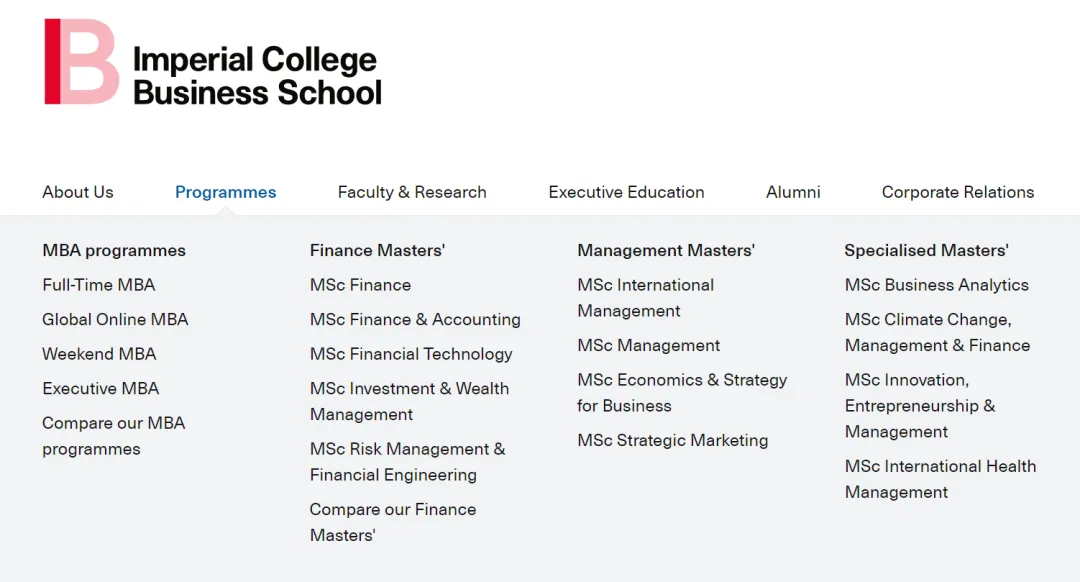Open the About Us menu
The width and height of the screenshot is (1080, 582).
click(x=78, y=192)
